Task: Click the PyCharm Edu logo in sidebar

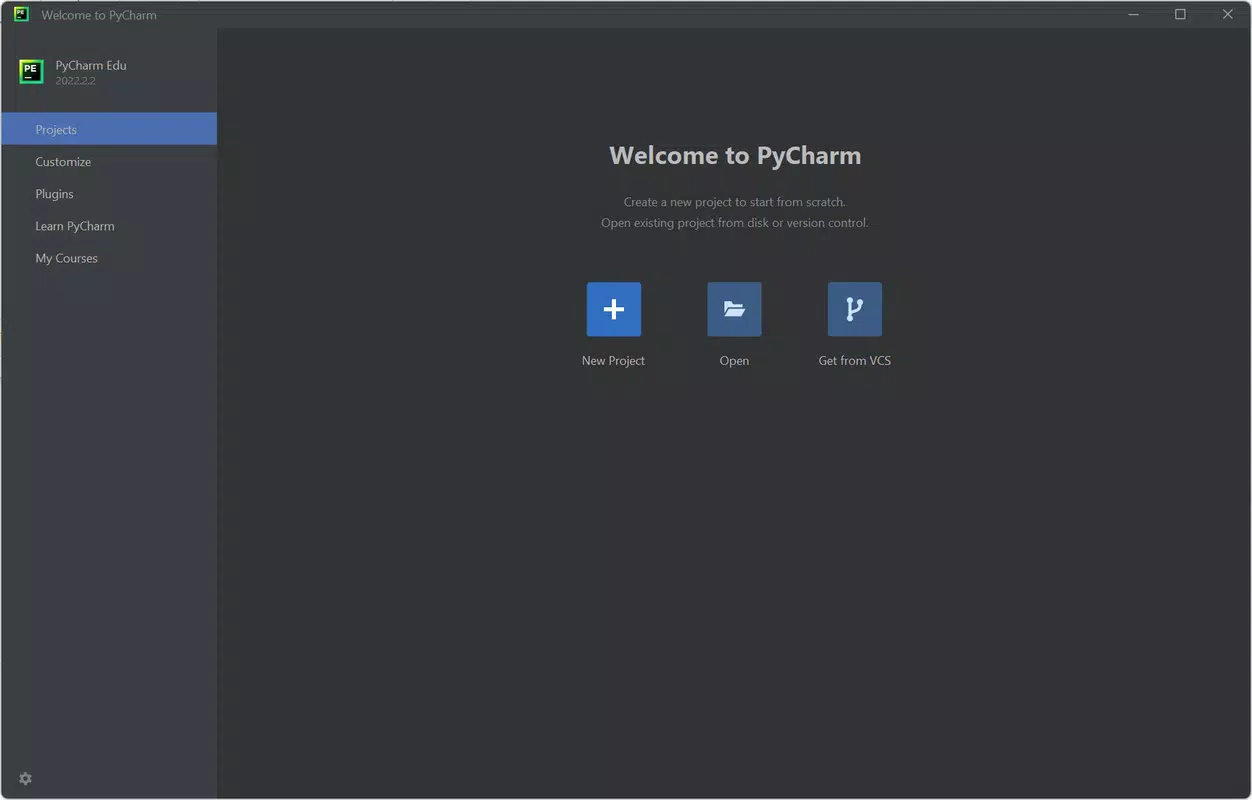Action: pos(31,72)
